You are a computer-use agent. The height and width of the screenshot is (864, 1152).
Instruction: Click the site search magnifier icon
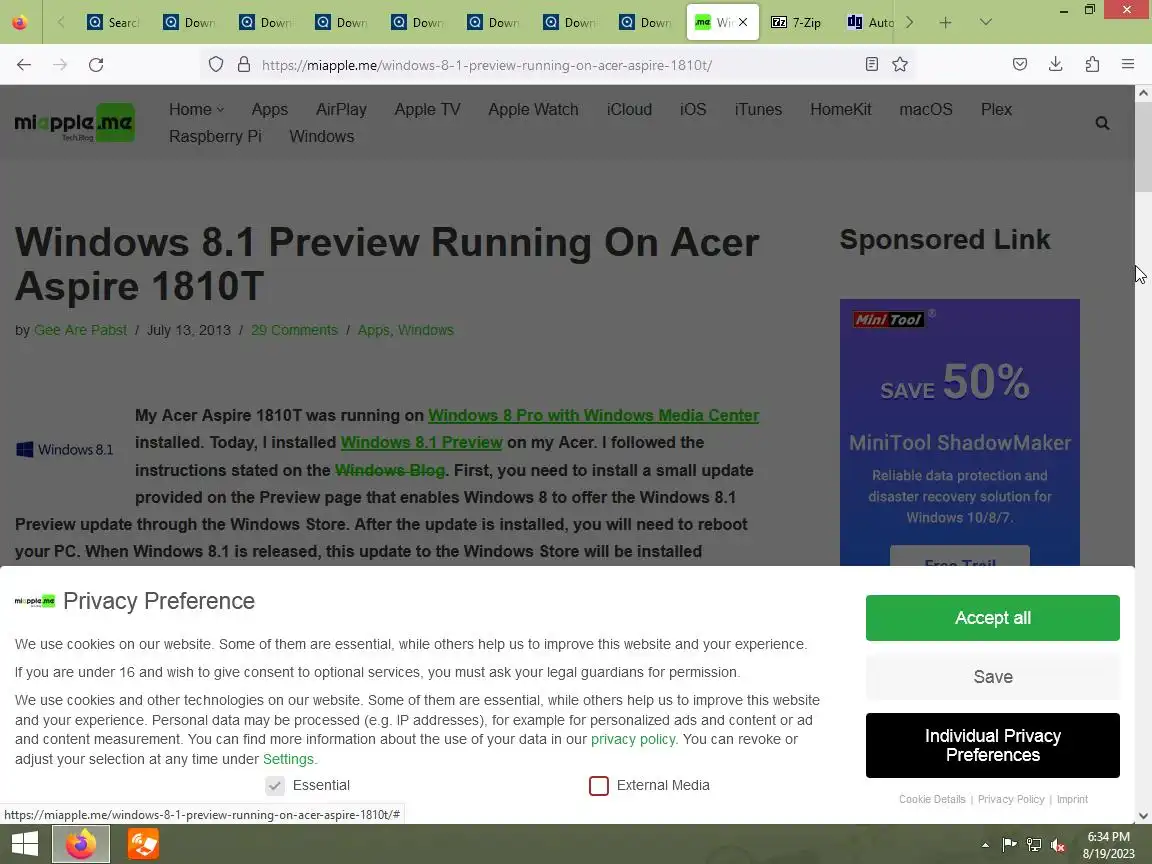1102,123
